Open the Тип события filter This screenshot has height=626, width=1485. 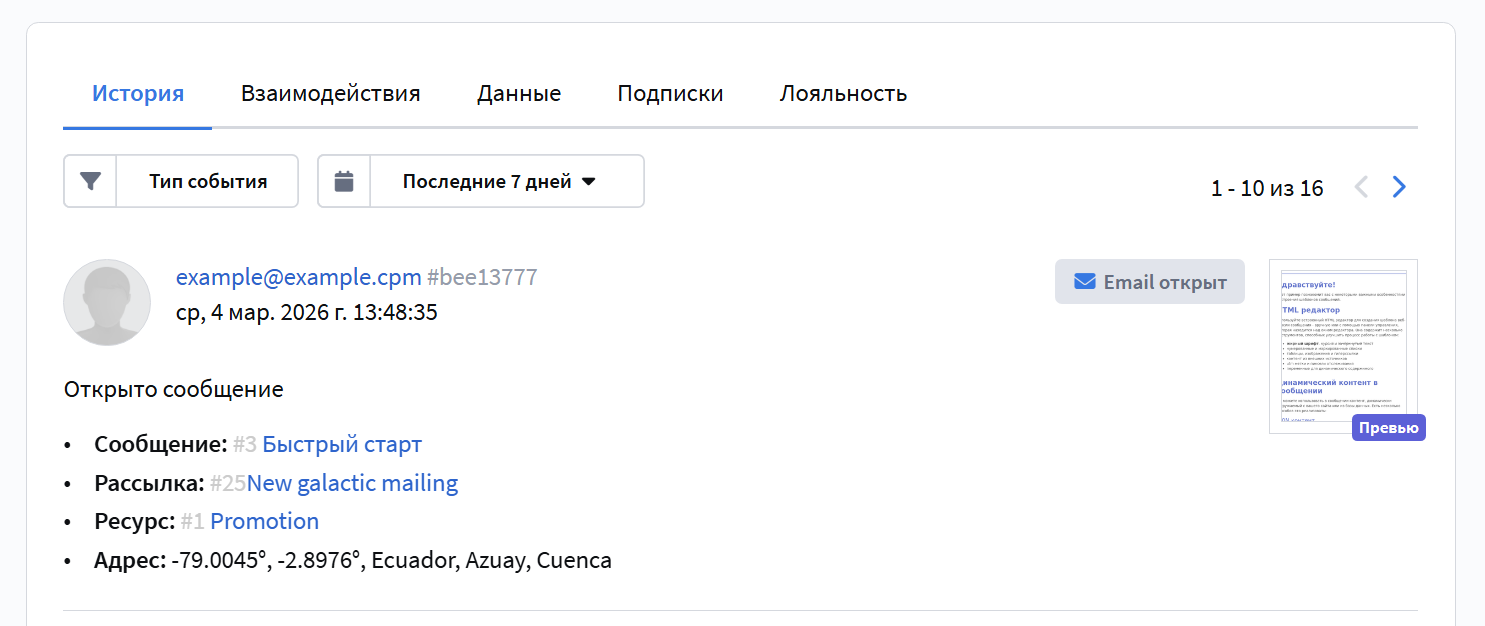point(208,181)
